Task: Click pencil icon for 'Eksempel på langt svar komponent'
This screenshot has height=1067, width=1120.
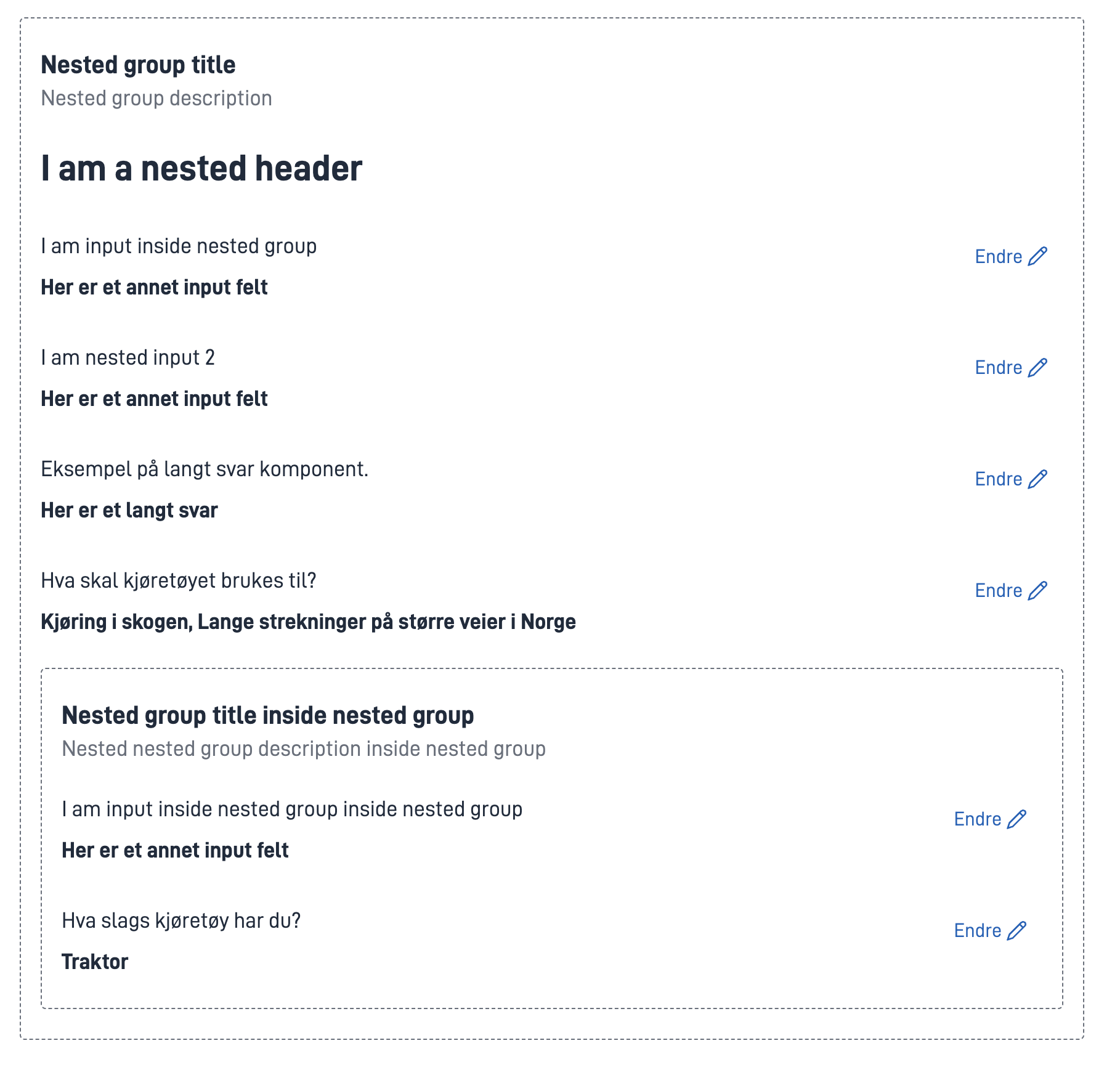Action: [1037, 479]
